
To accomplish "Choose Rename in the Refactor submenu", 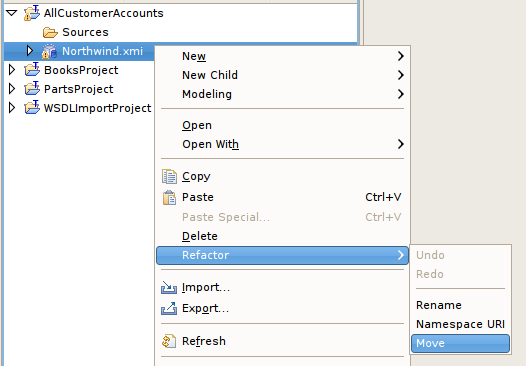I will 460,305.
